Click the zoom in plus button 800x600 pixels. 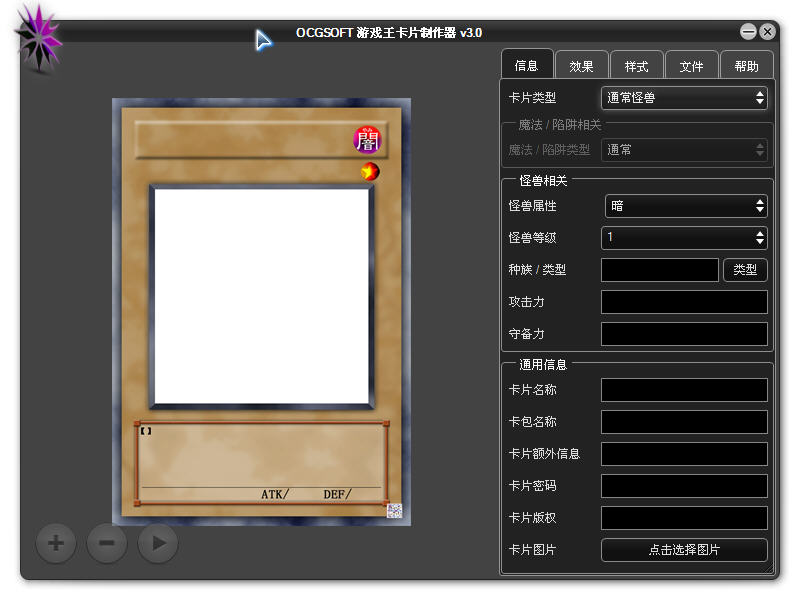[56, 543]
